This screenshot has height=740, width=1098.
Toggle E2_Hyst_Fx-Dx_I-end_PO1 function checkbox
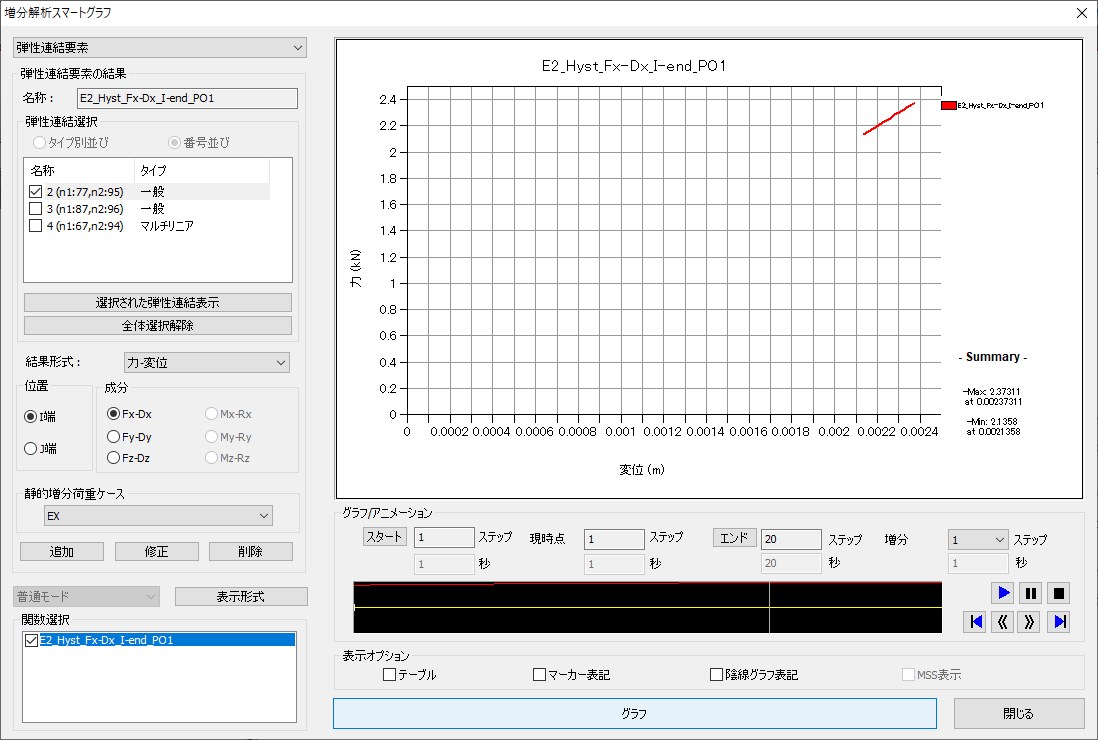(x=31, y=640)
